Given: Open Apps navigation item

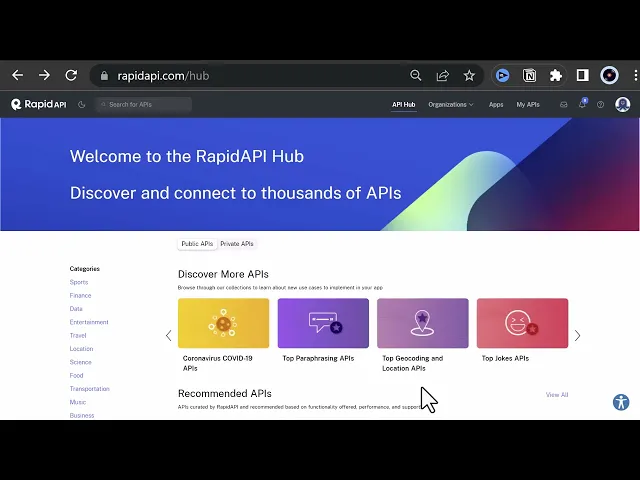Looking at the screenshot, I should [x=496, y=104].
